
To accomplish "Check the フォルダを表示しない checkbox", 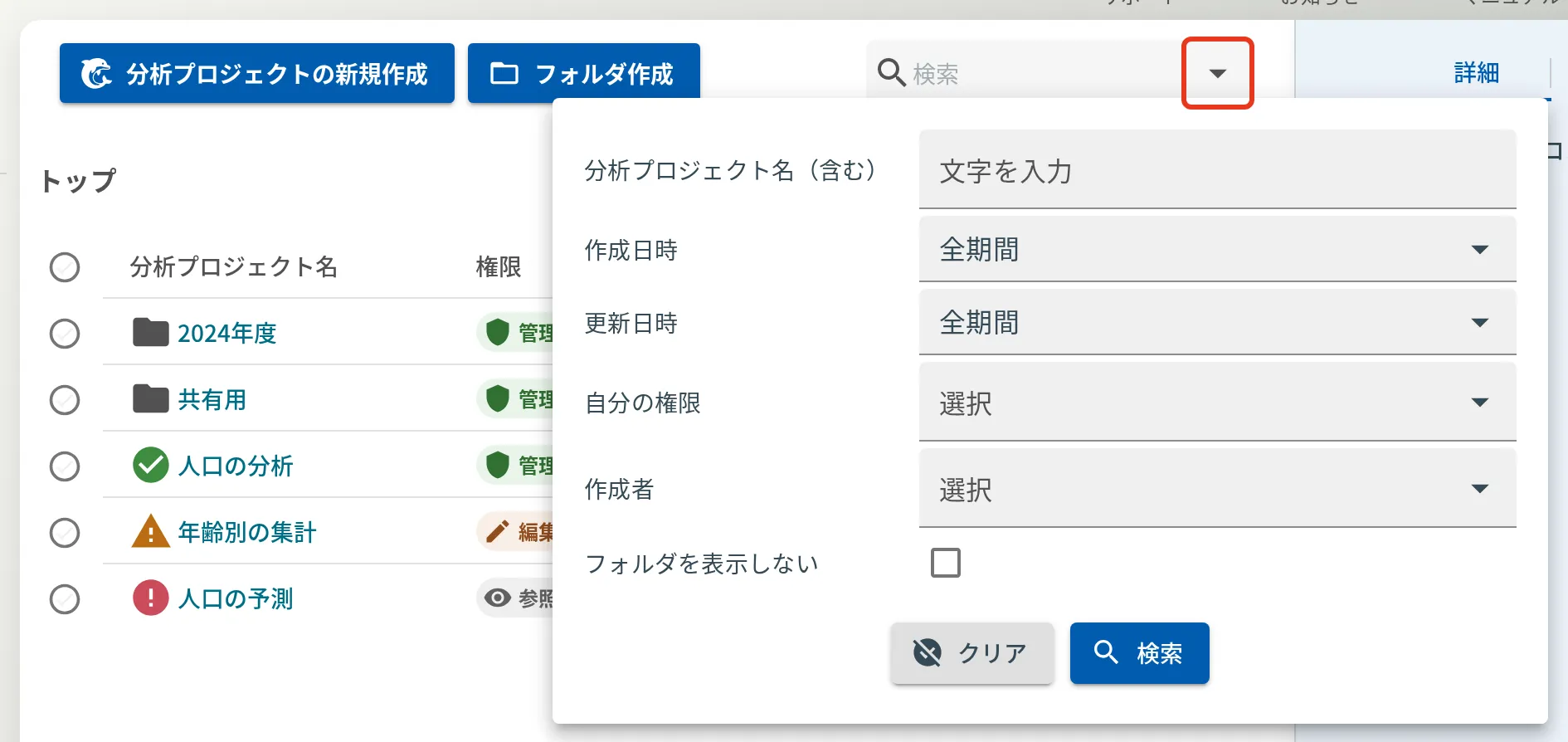I will tap(946, 563).
